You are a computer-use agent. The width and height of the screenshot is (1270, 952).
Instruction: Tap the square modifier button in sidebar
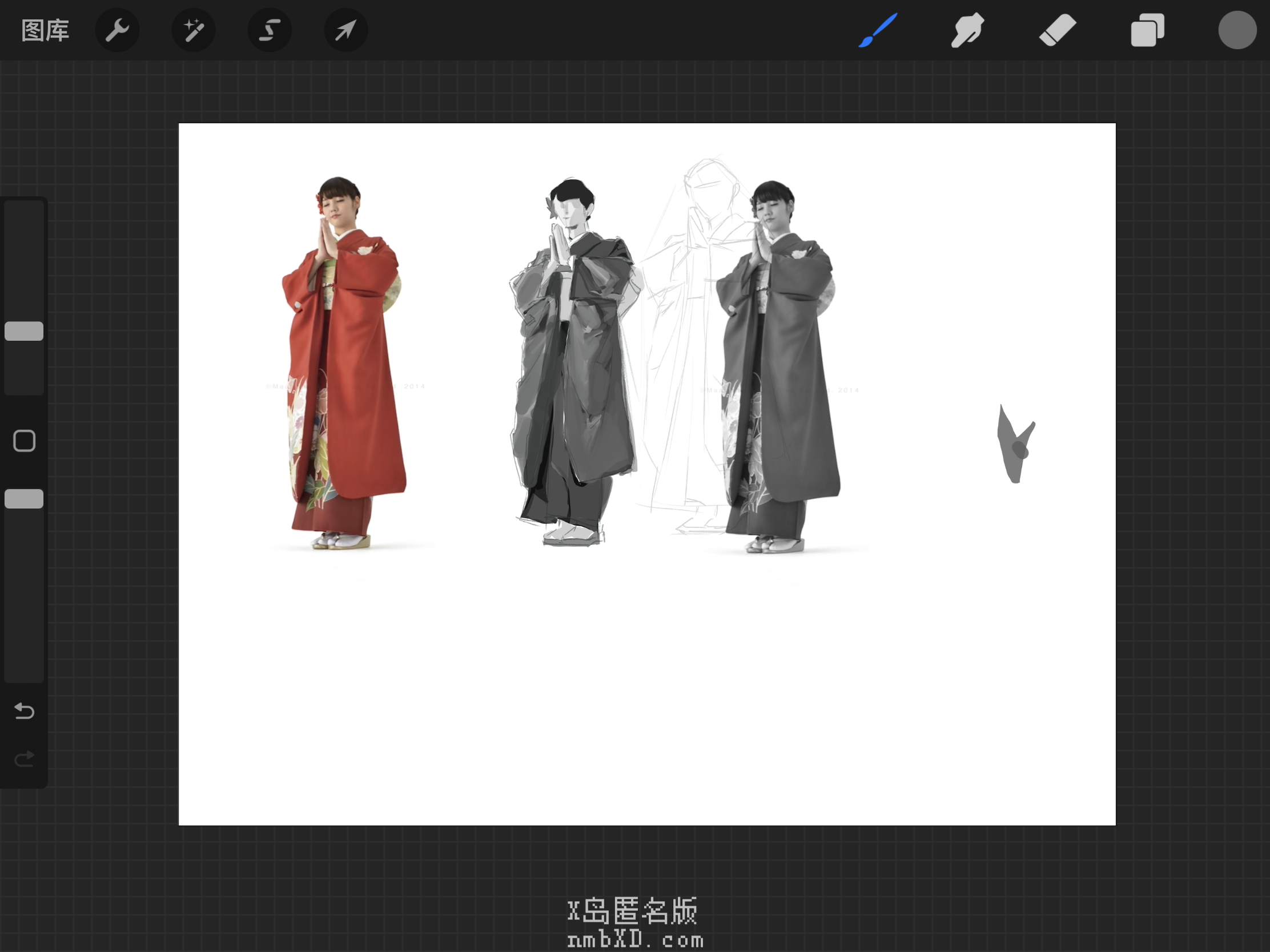[24, 441]
